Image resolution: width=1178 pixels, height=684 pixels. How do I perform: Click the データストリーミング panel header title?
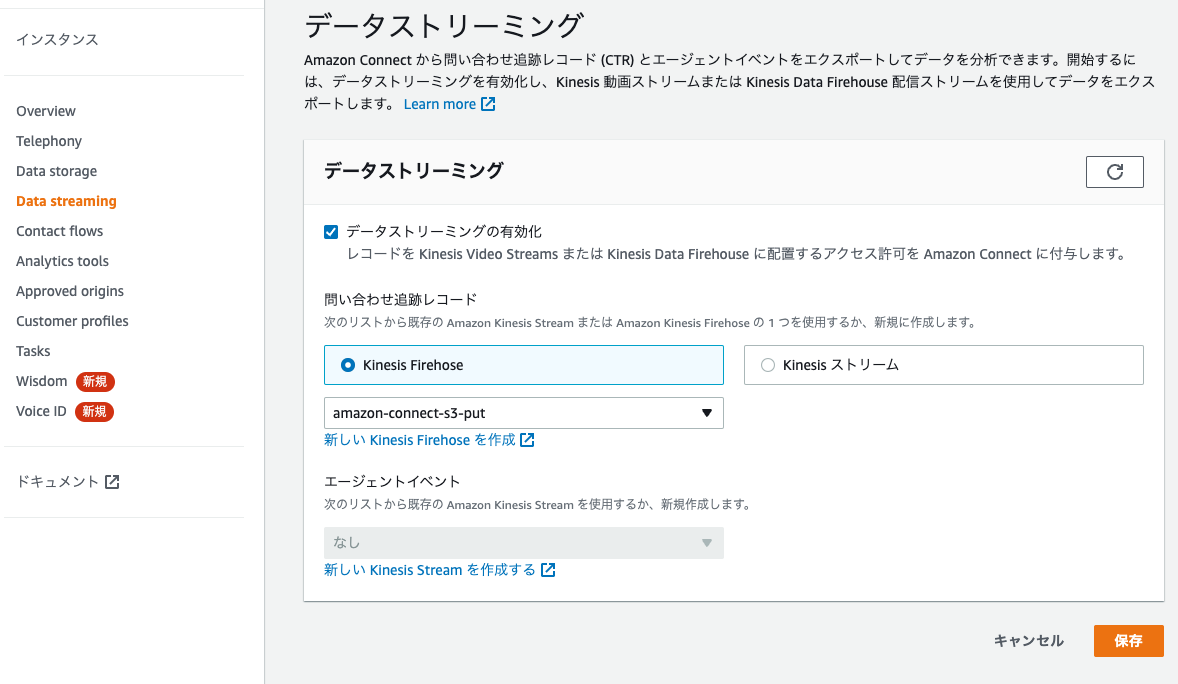413,171
